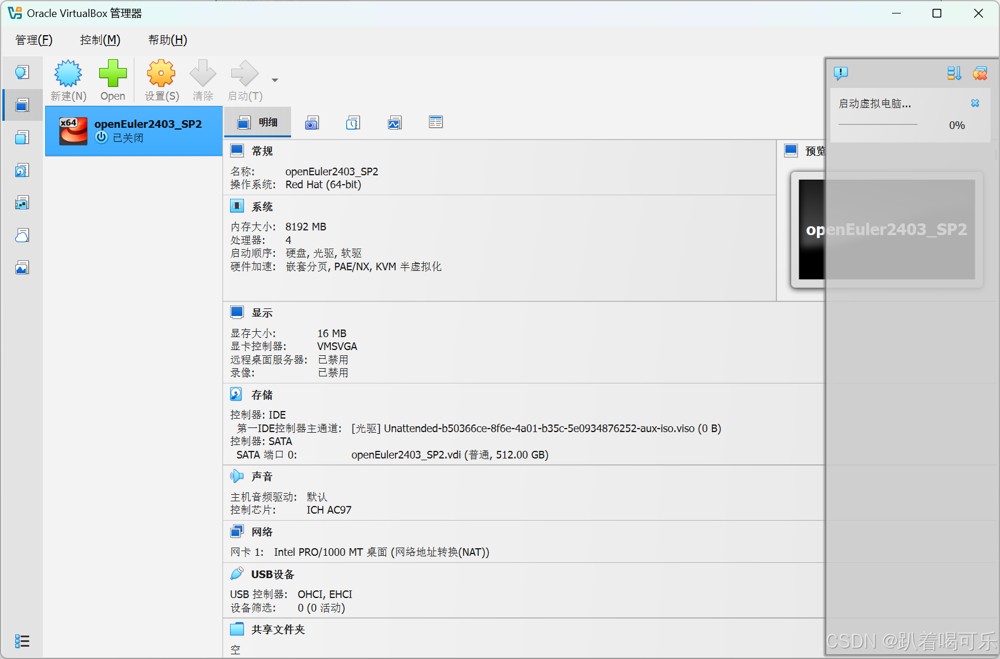Toggle the sidebar list view icon at bottom-left
Image resolution: width=1000 pixels, height=659 pixels.
22,641
